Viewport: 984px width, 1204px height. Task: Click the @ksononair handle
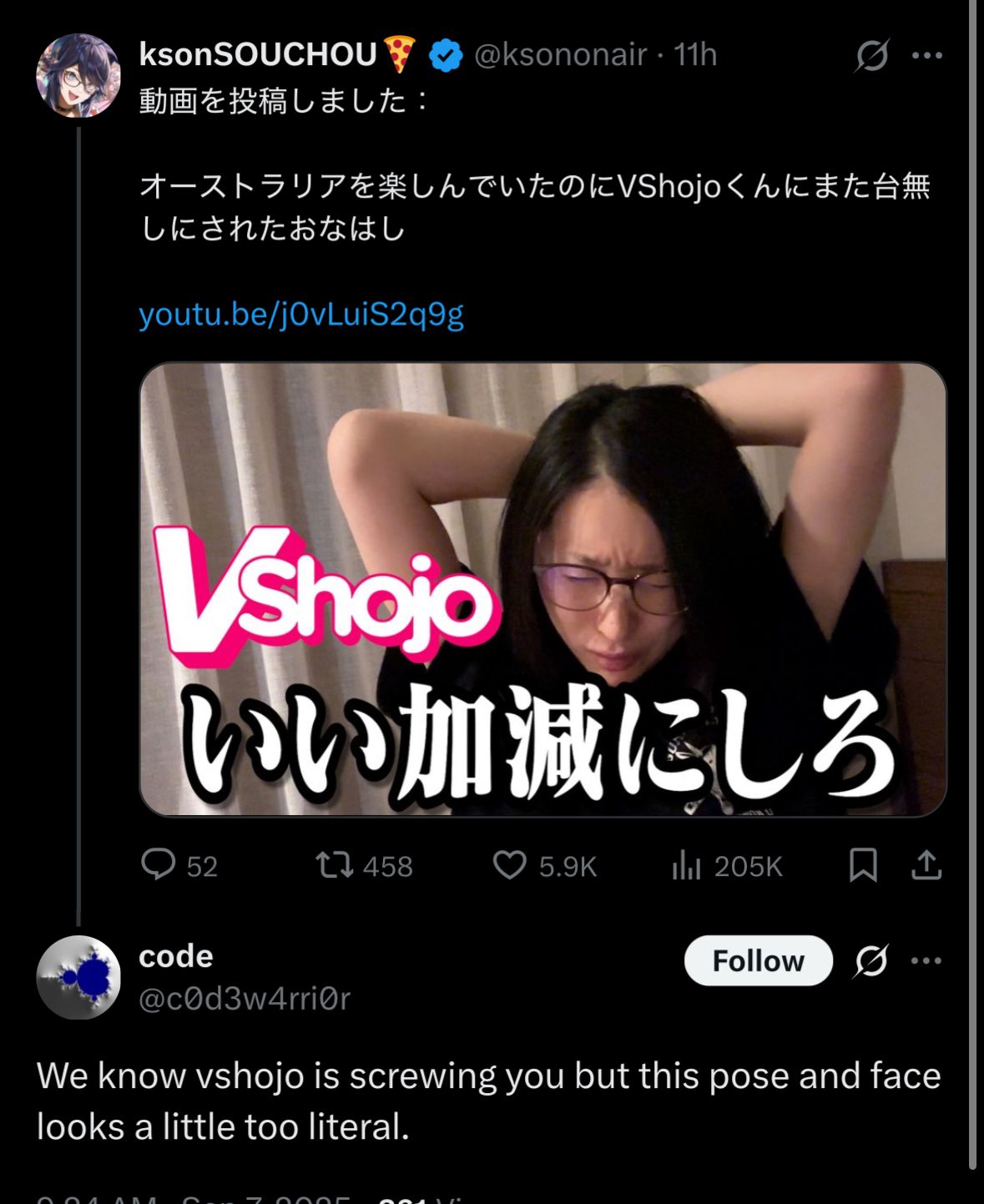(x=561, y=54)
